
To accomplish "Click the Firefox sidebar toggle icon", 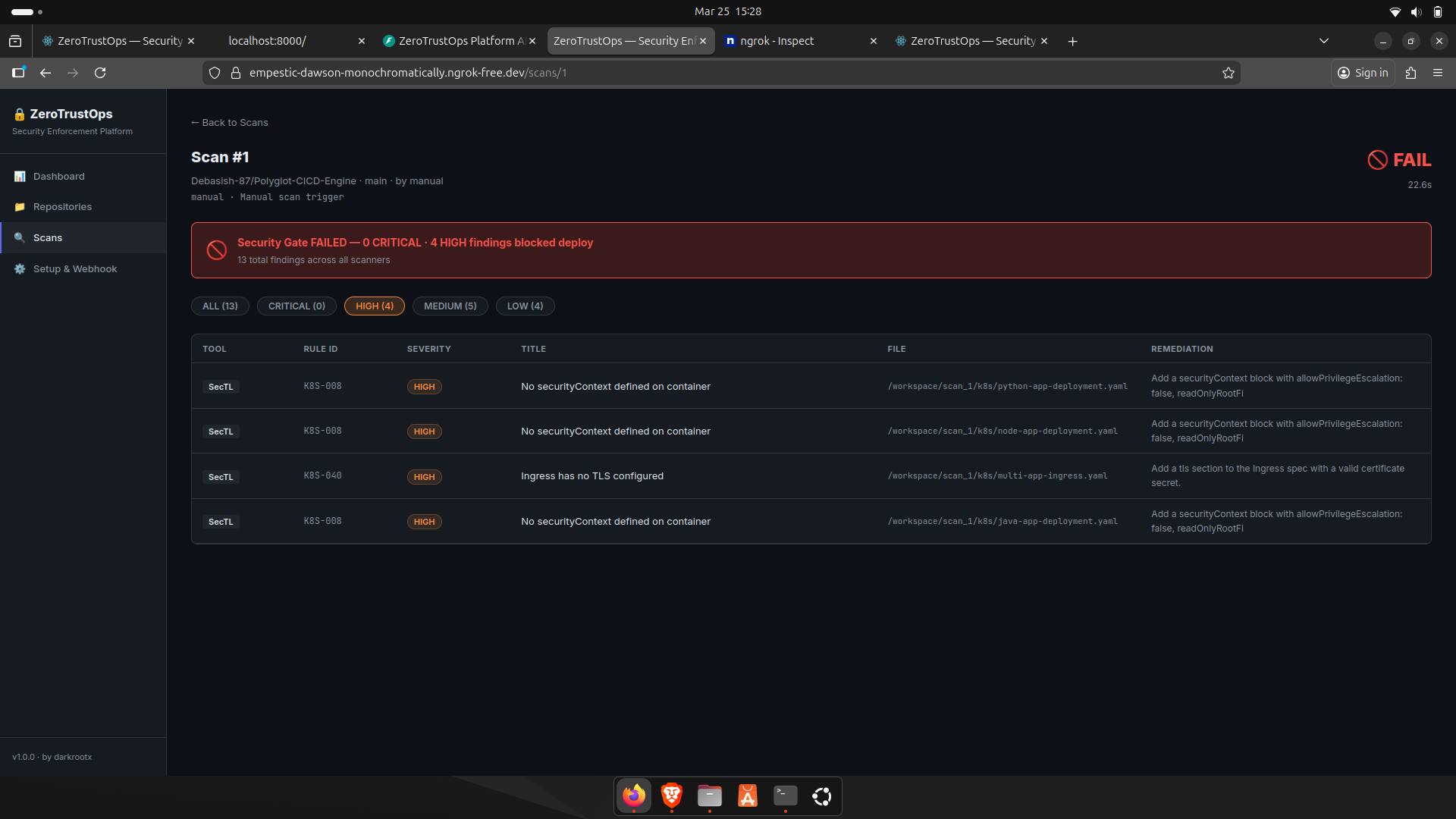I will click(x=18, y=73).
